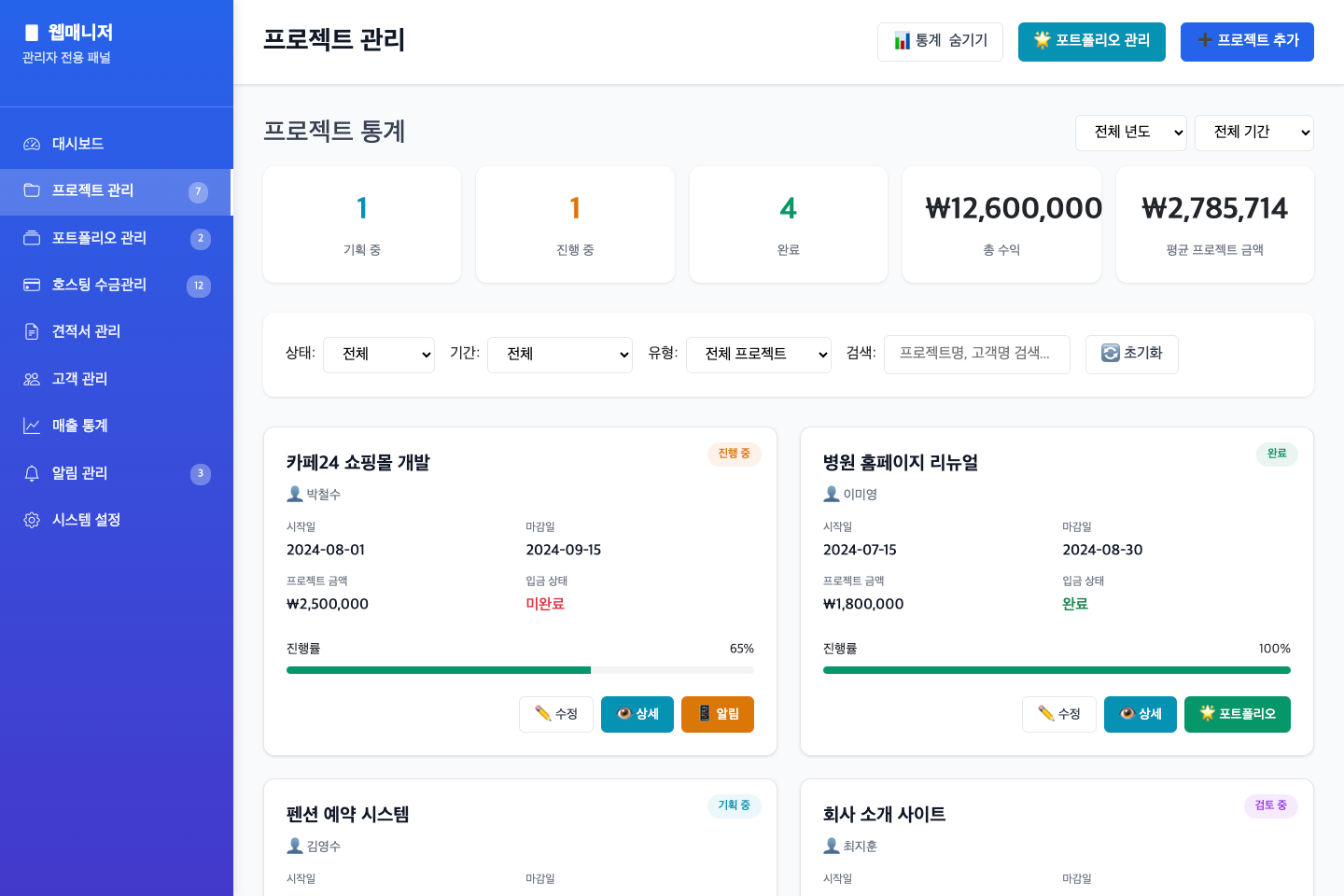
Task: Click 평균 프로젝트 금액 ₩2,785,714 card
Action: click(x=1215, y=224)
